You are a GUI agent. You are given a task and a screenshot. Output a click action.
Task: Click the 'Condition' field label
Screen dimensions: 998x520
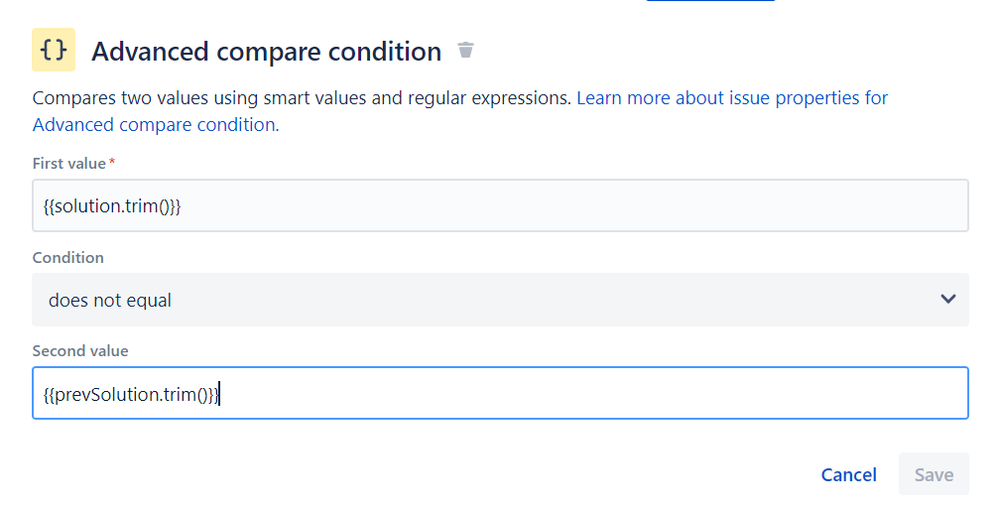(68, 258)
